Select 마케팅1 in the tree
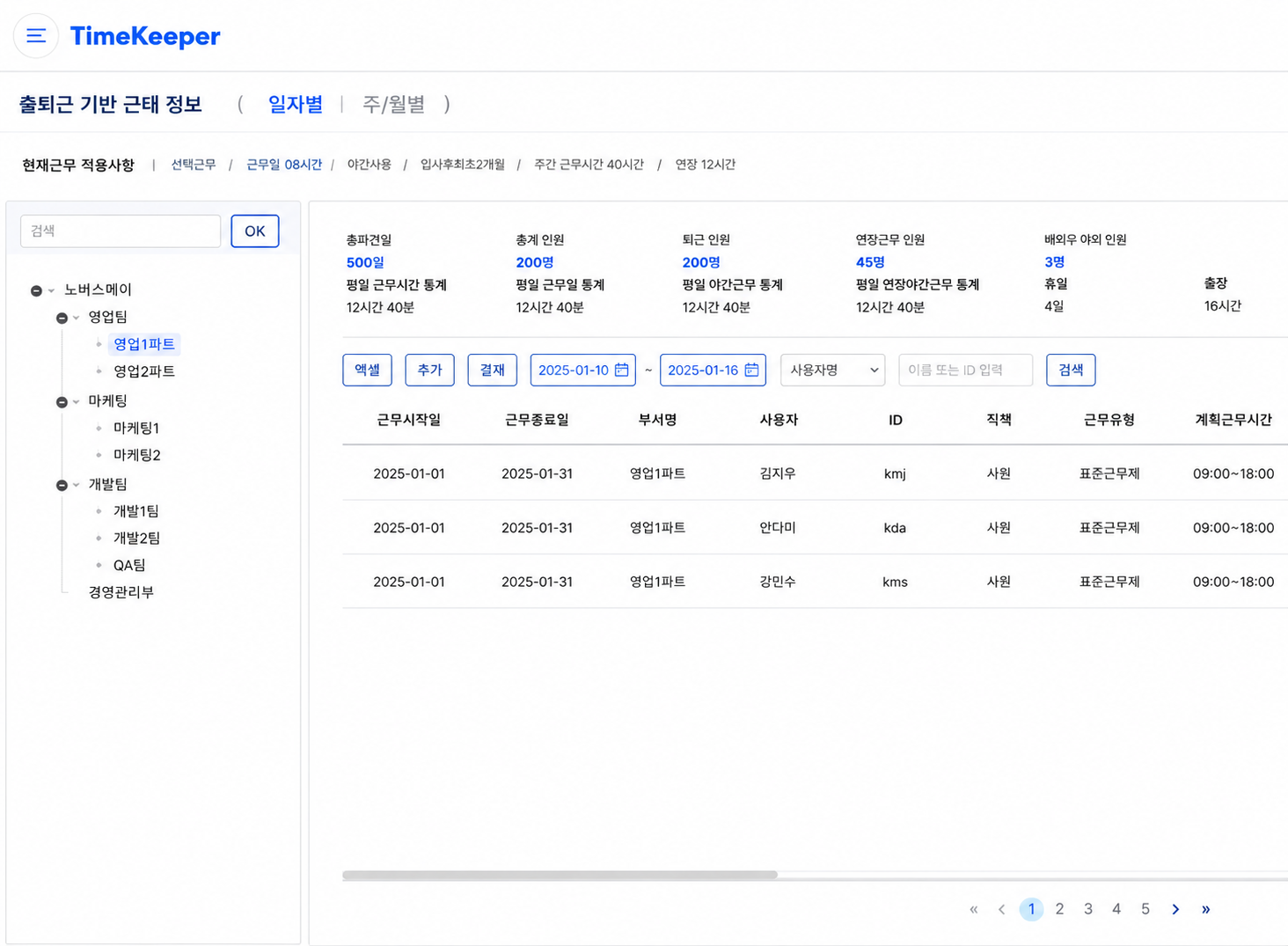 point(136,428)
